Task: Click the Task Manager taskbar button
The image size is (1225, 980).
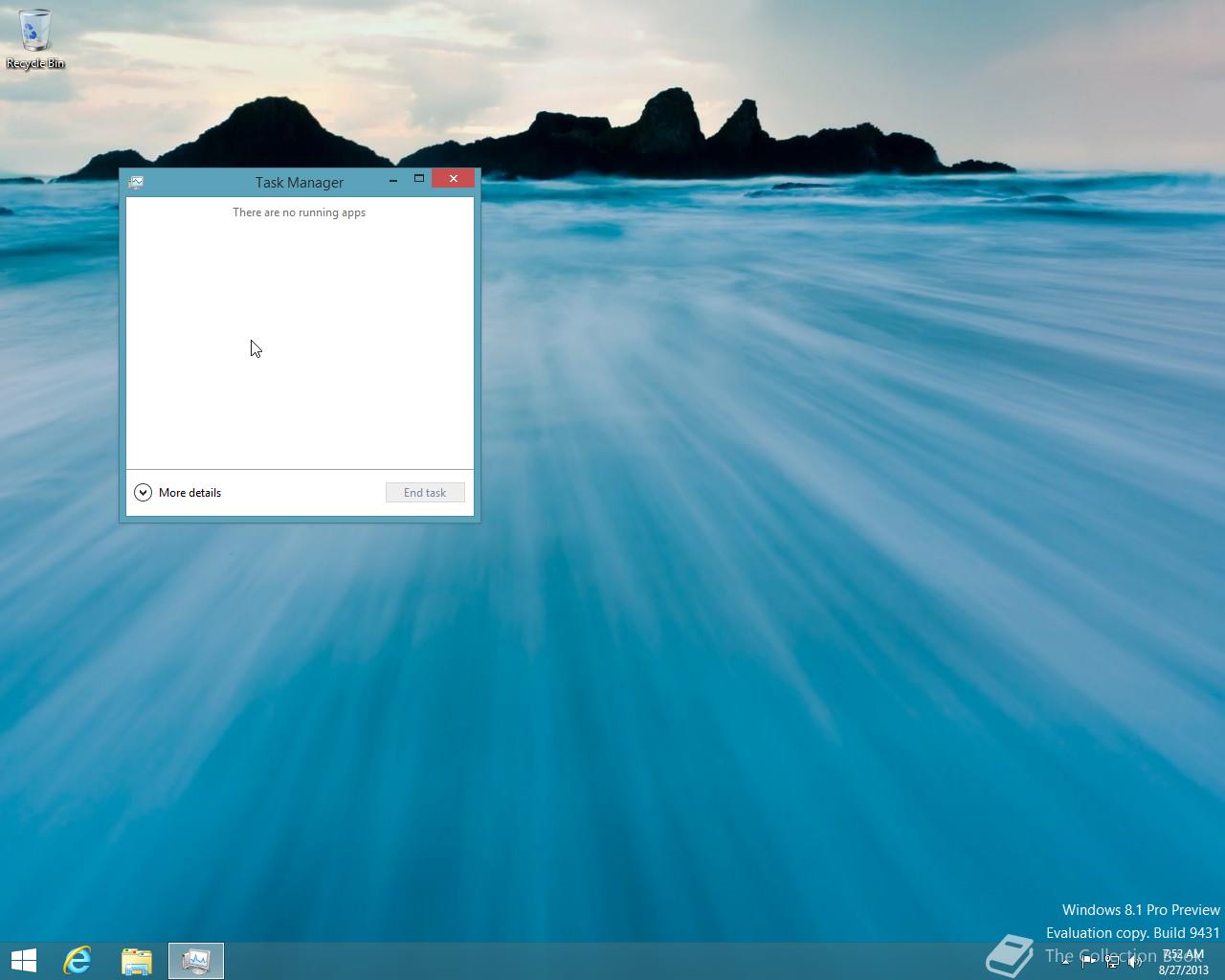Action: pos(196,961)
